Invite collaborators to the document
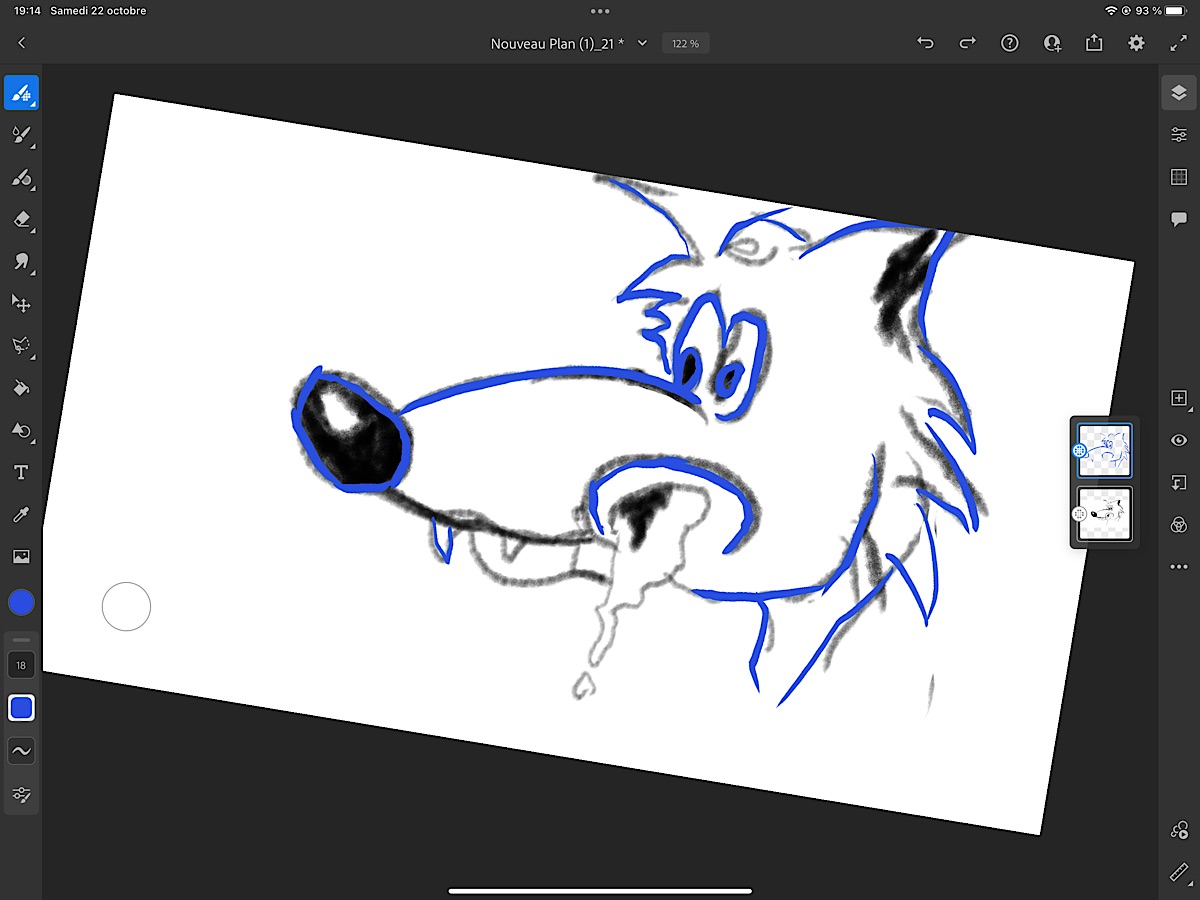Screen dimensions: 1200x900 click(x=1052, y=43)
